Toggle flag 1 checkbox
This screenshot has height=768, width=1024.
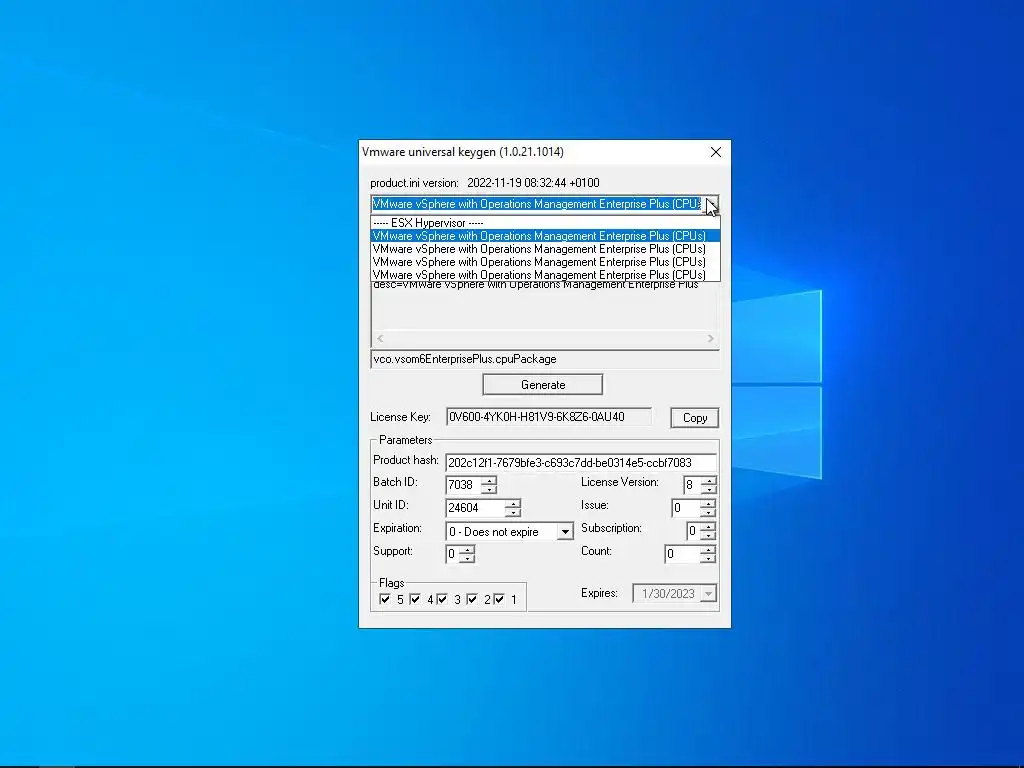499,599
